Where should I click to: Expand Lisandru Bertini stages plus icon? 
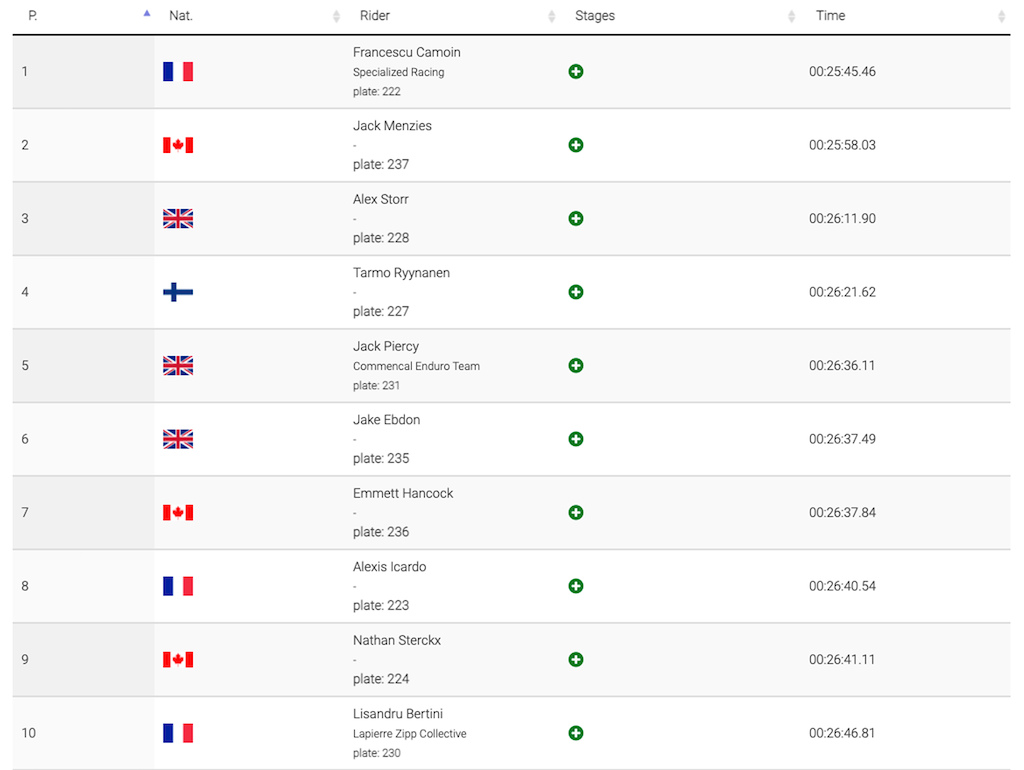tap(575, 733)
